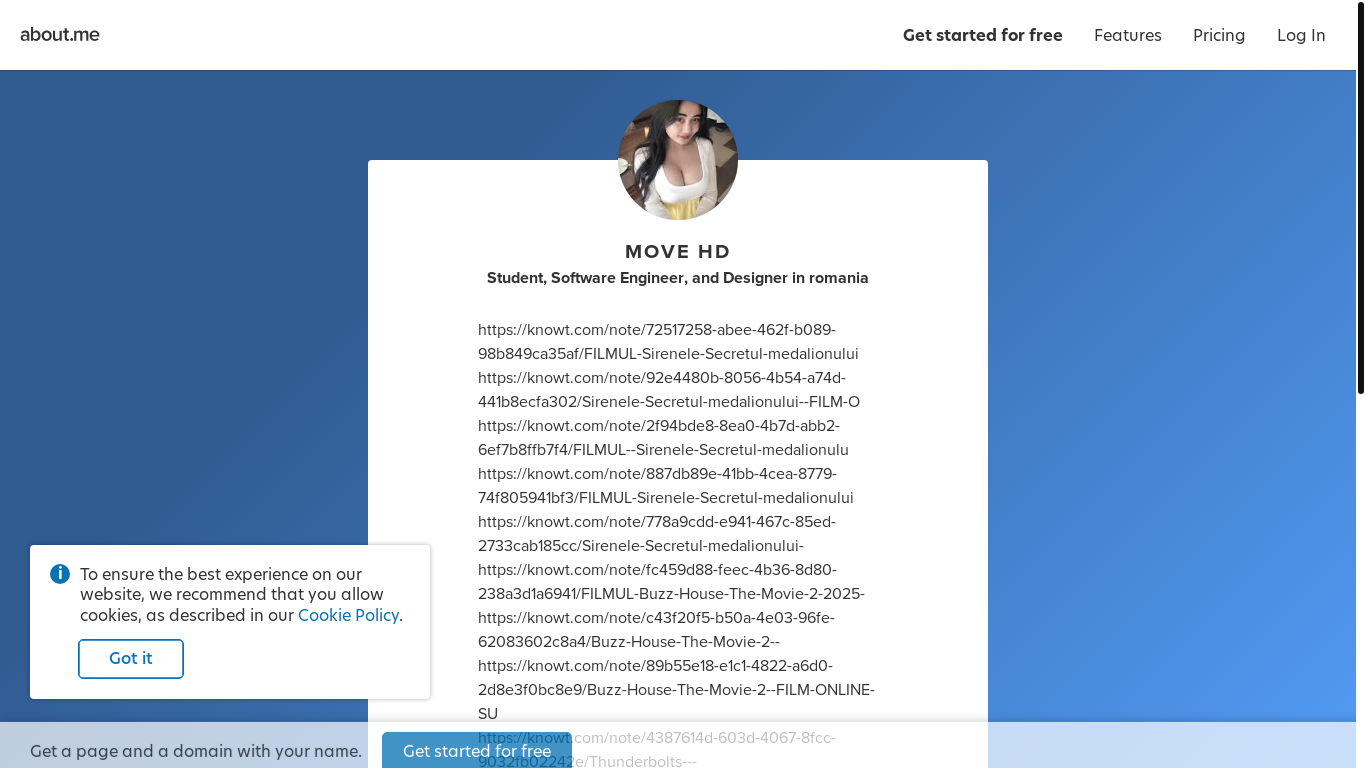1366x768 pixels.
Task: Click the page vertical scrollbar thumb
Action: pyautogui.click(x=1361, y=197)
